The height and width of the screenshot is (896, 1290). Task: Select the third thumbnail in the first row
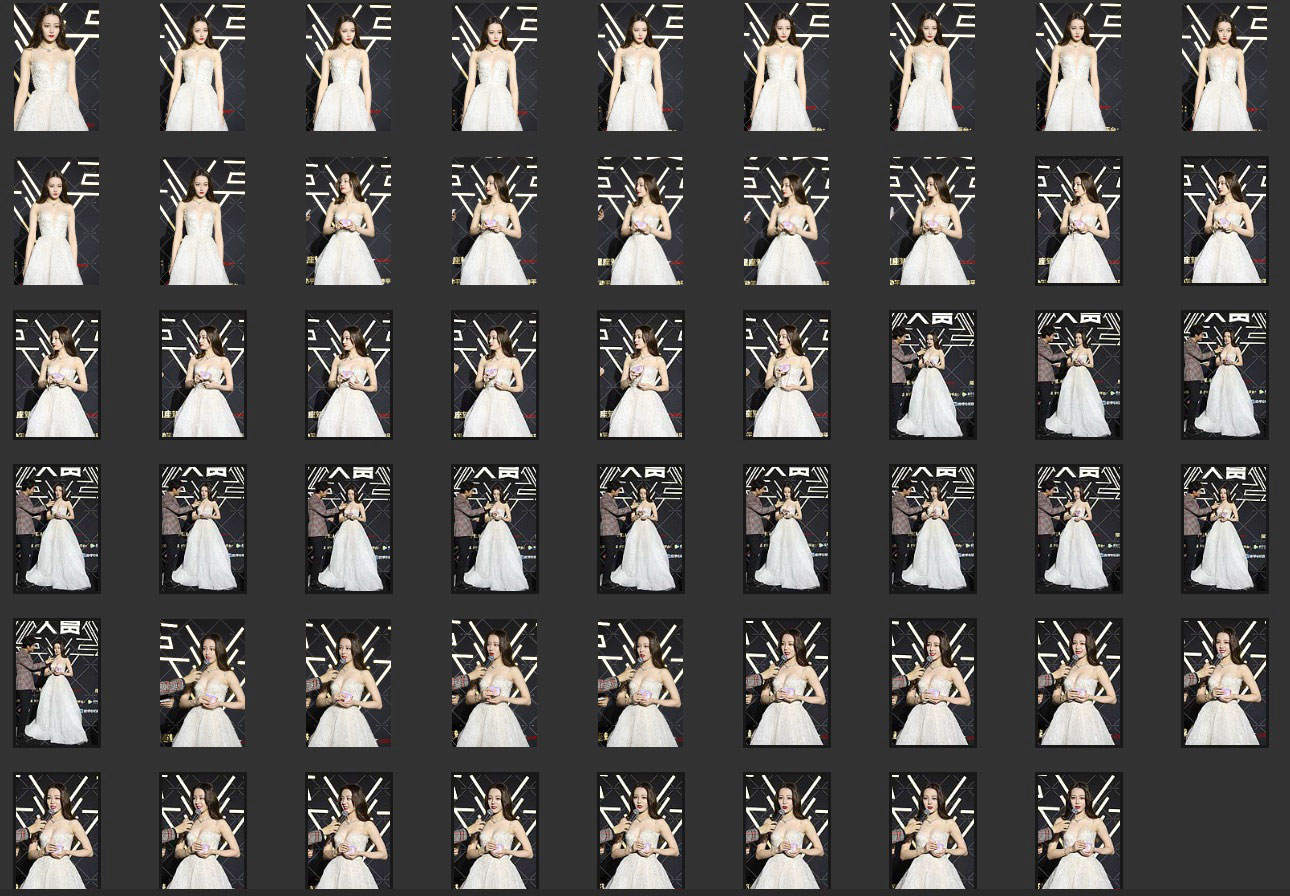point(348,67)
